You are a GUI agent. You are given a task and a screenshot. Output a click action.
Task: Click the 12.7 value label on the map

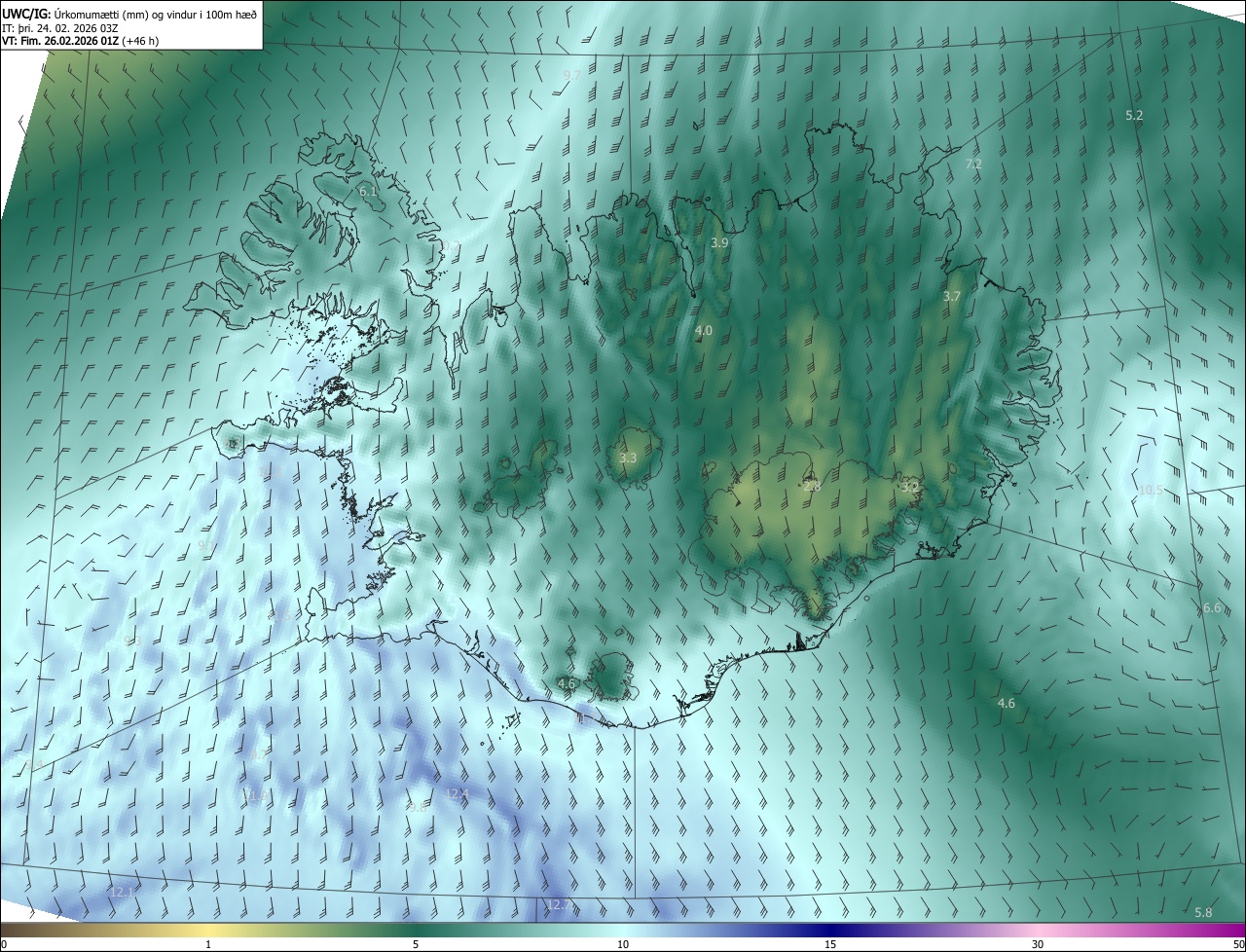[560, 904]
